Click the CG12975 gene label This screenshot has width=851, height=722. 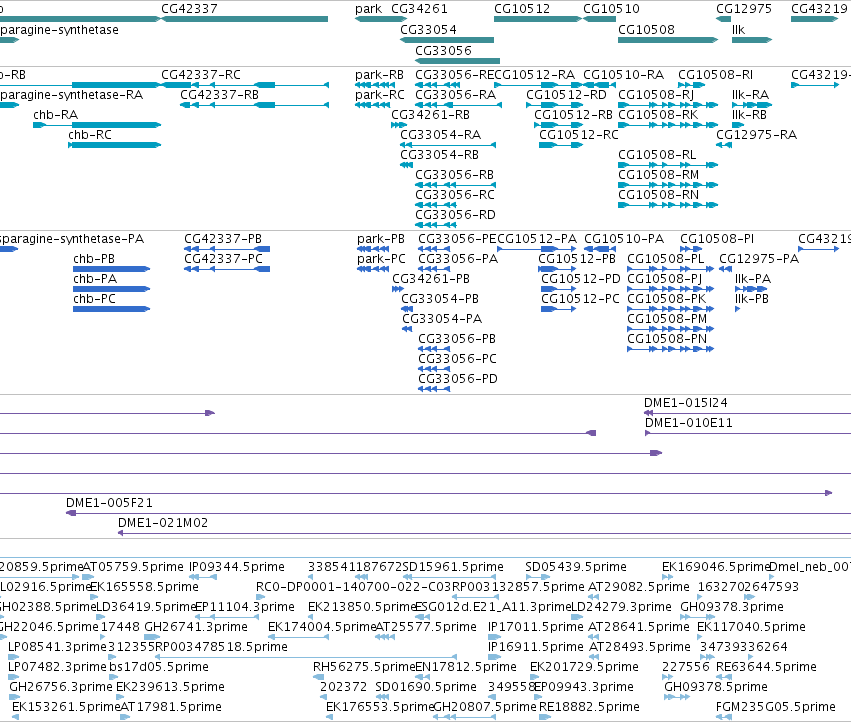coord(744,9)
